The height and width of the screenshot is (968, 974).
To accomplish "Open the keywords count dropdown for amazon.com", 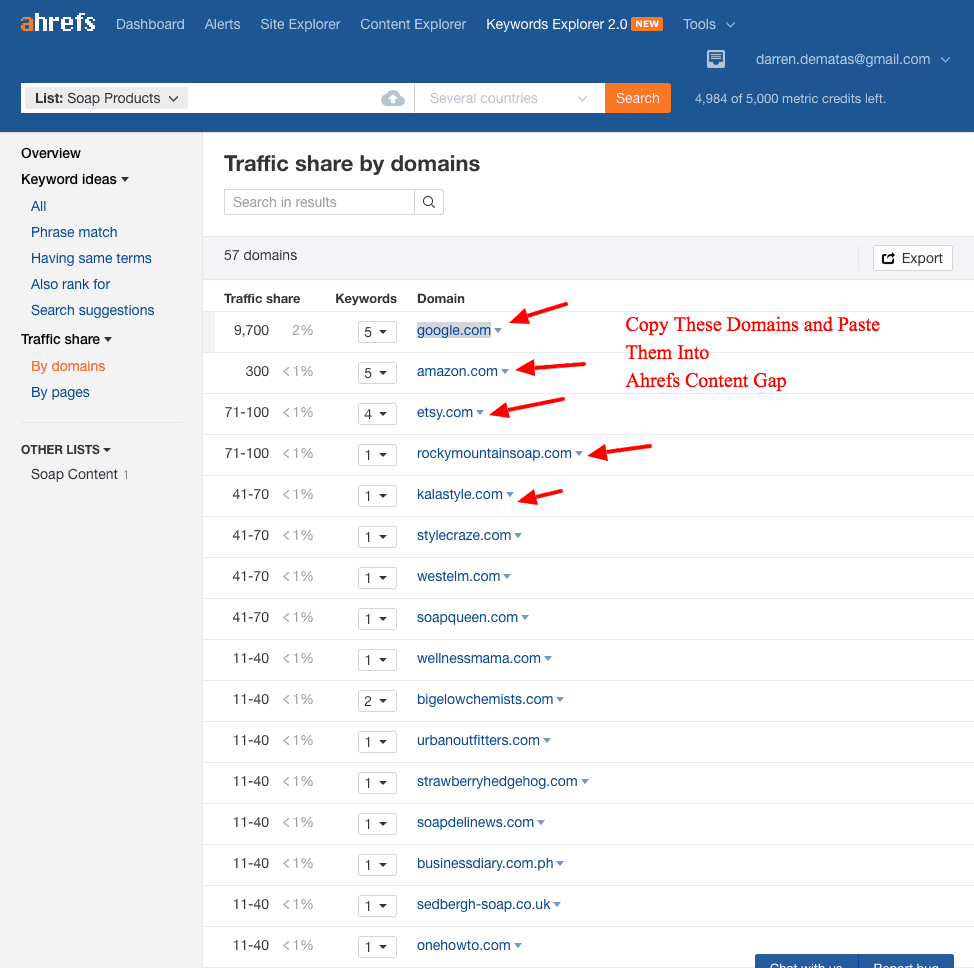I will (x=377, y=372).
